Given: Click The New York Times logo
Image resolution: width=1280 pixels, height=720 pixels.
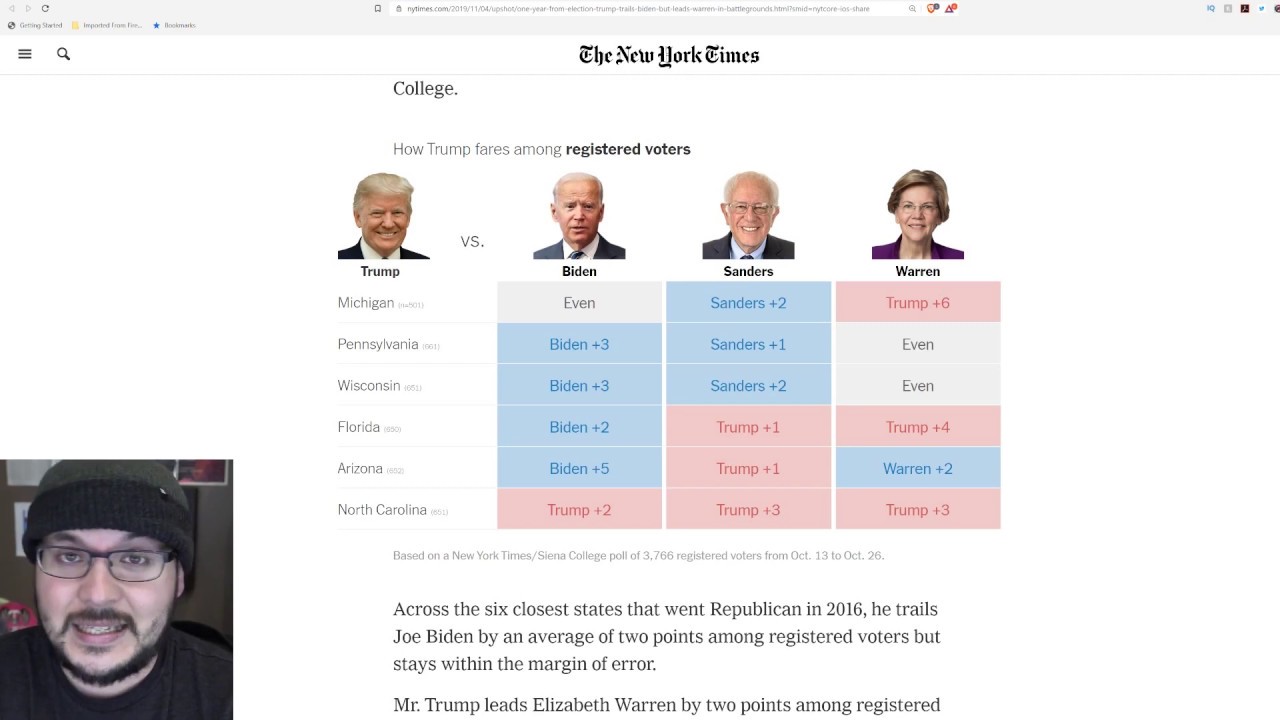Looking at the screenshot, I should (669, 55).
